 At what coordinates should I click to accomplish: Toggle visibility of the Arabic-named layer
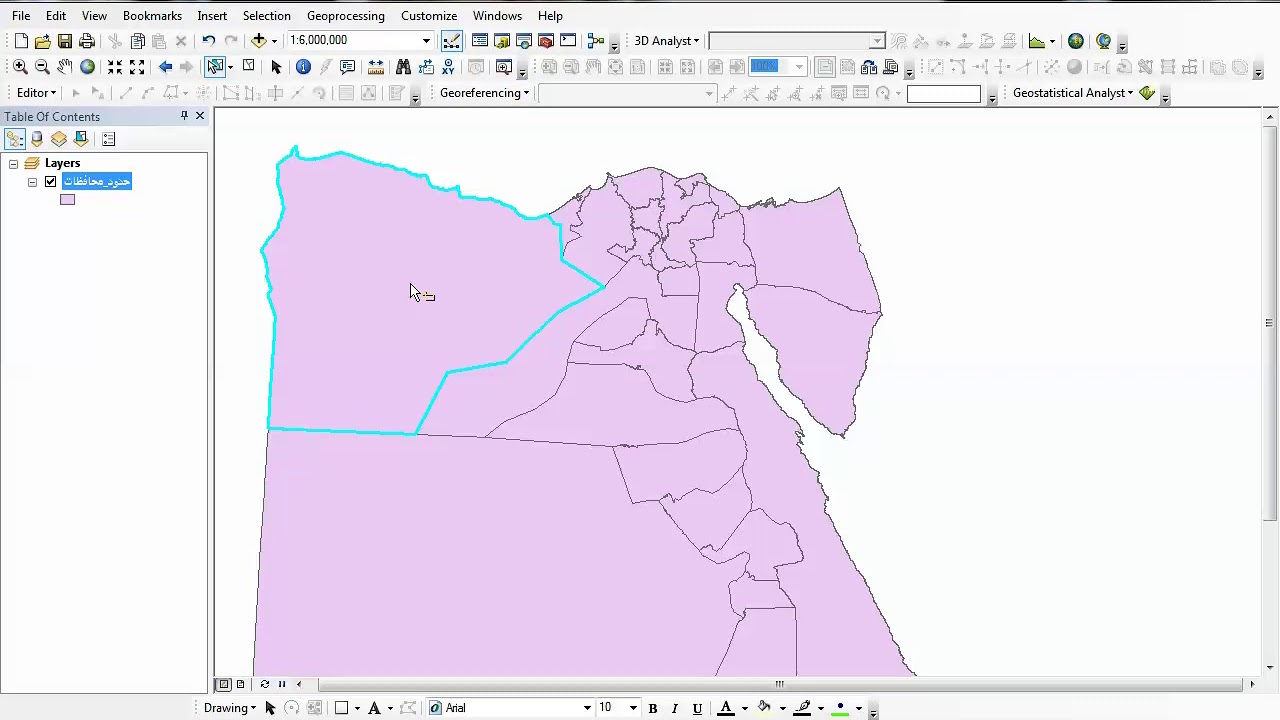51,182
